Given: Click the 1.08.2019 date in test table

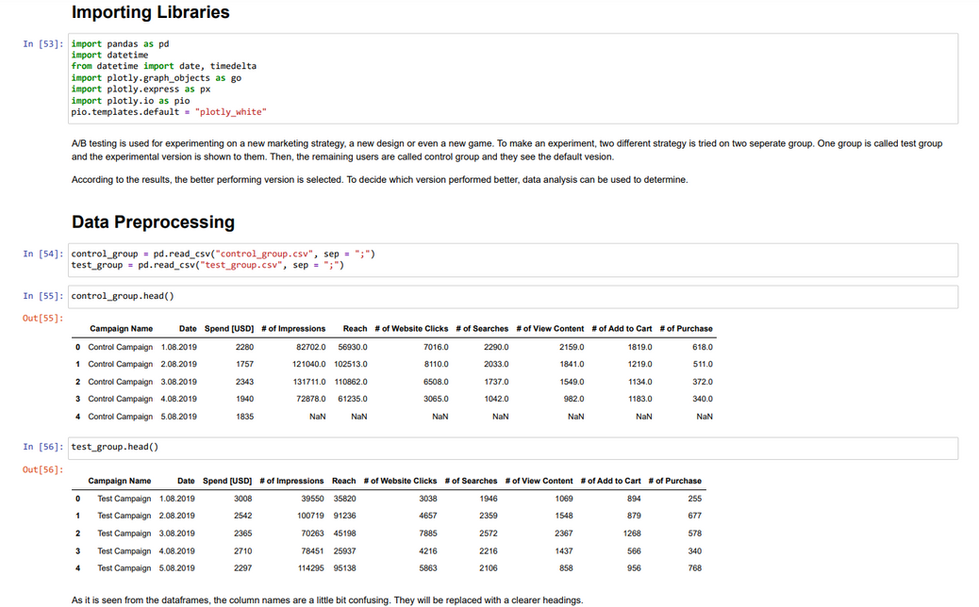Looking at the screenshot, I should pos(175,497).
